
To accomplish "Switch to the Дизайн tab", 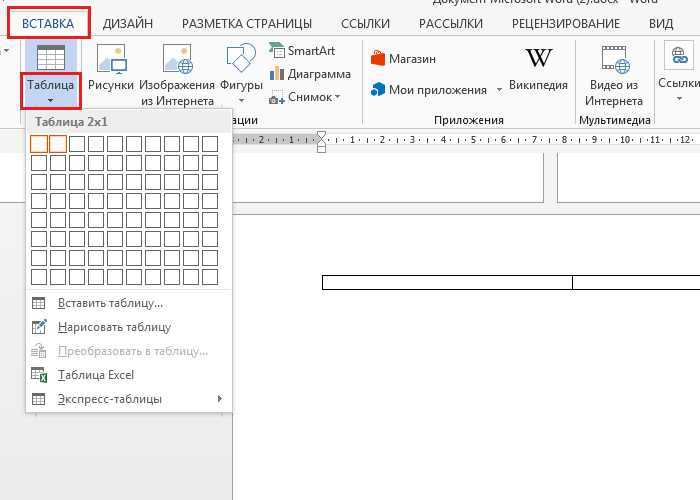I will tap(128, 23).
